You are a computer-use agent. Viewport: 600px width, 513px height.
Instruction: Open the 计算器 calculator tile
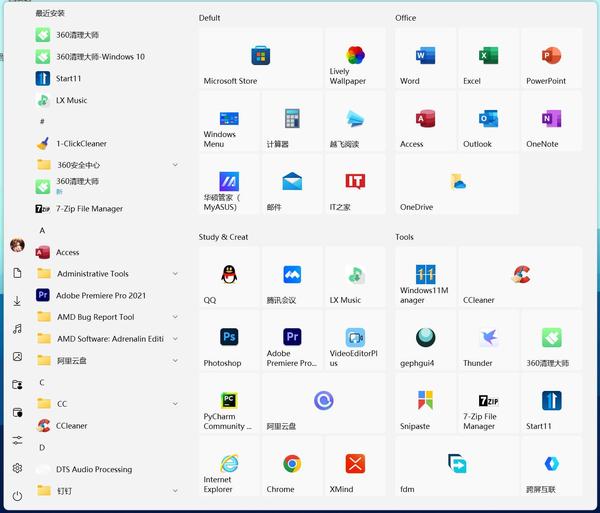292,122
